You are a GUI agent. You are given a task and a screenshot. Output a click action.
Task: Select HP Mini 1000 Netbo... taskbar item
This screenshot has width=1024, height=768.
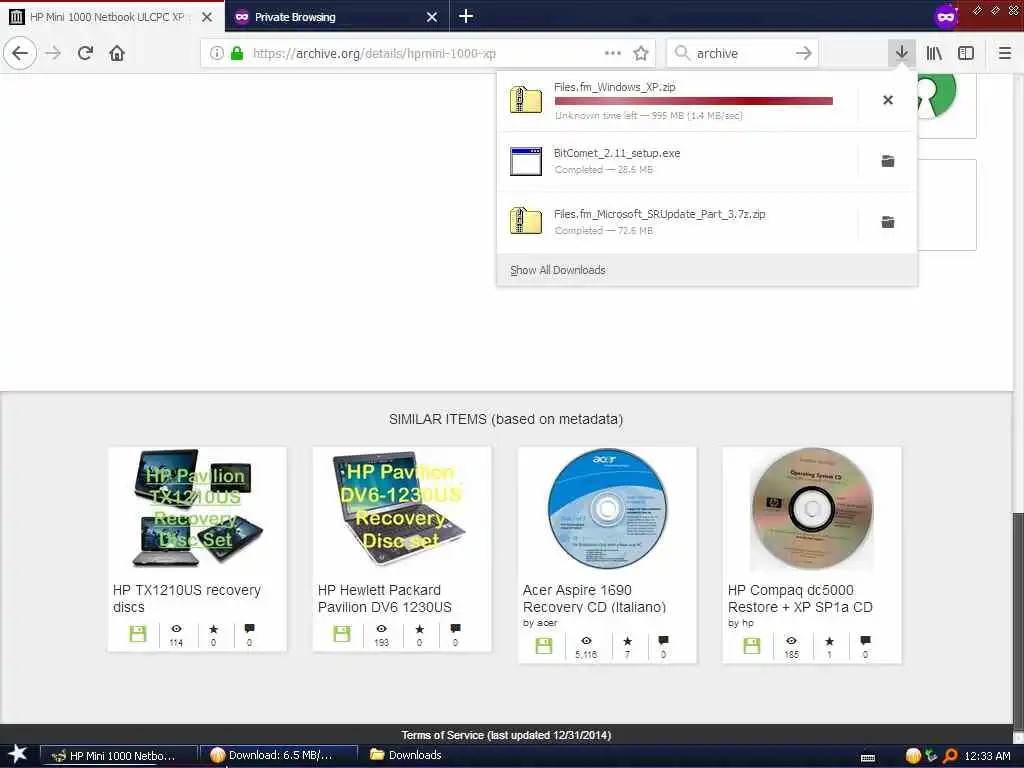pyautogui.click(x=120, y=756)
